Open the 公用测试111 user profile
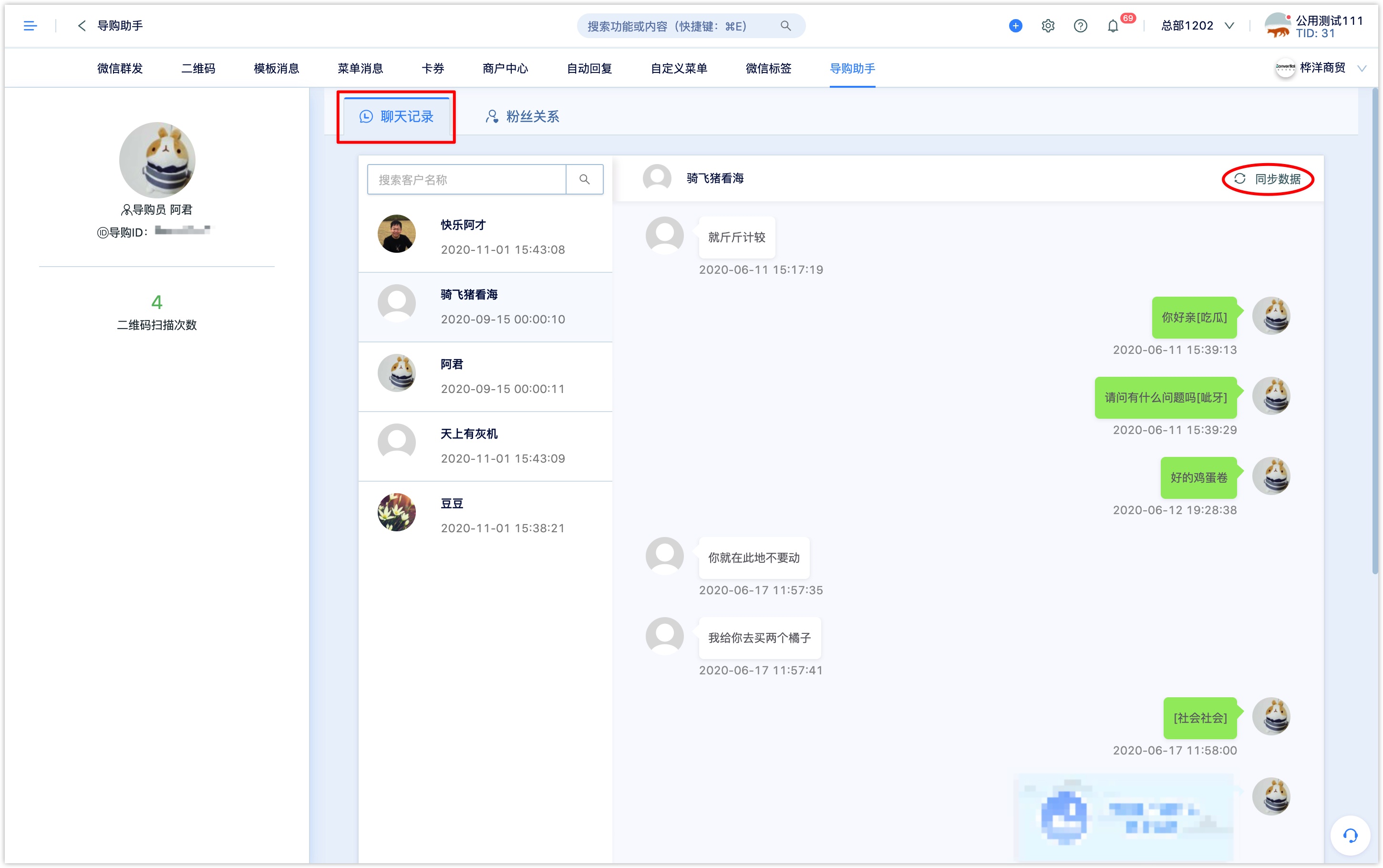The height and width of the screenshot is (868, 1383). pyautogui.click(x=1313, y=26)
